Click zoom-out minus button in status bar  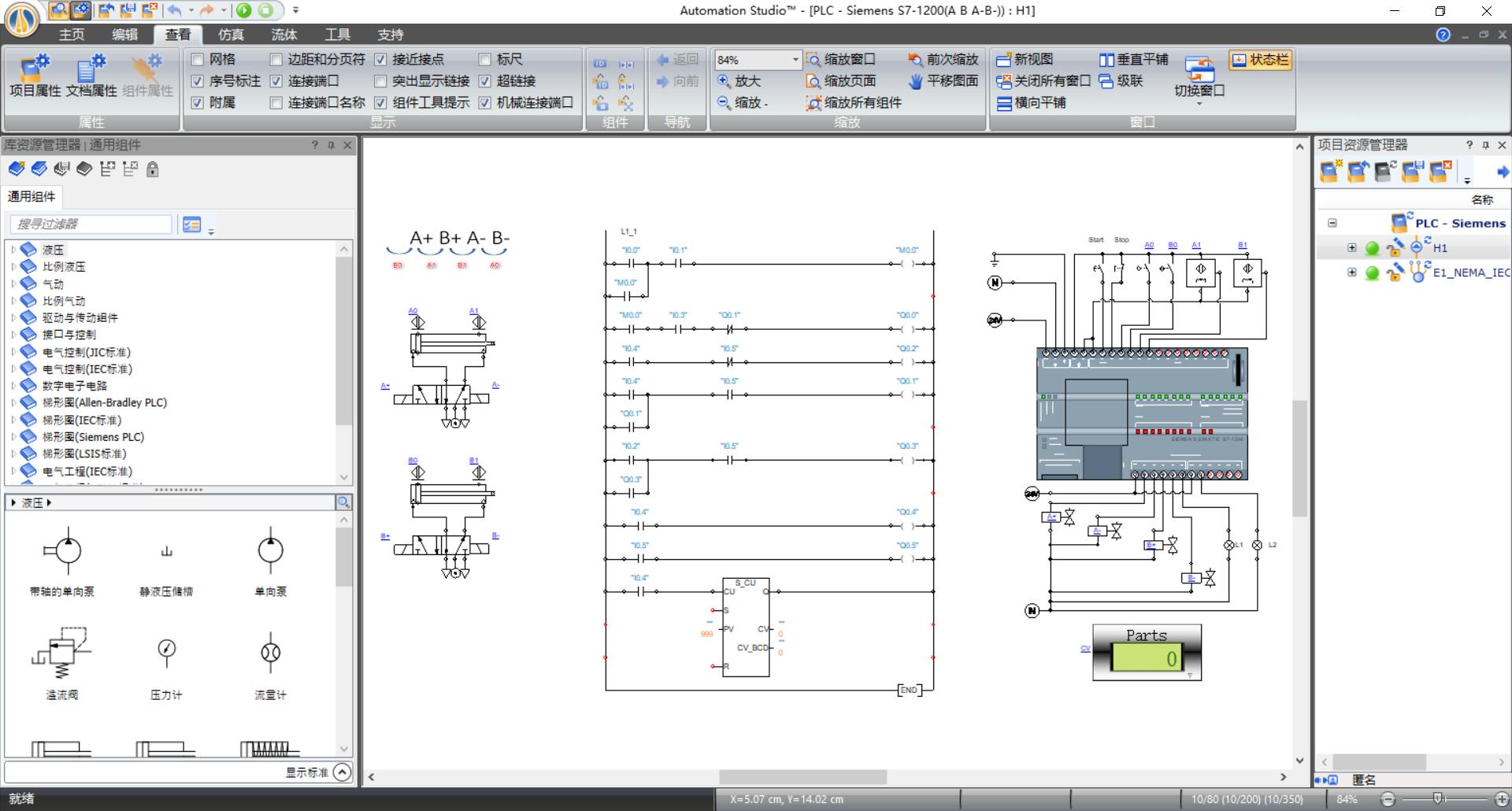pos(1388,799)
